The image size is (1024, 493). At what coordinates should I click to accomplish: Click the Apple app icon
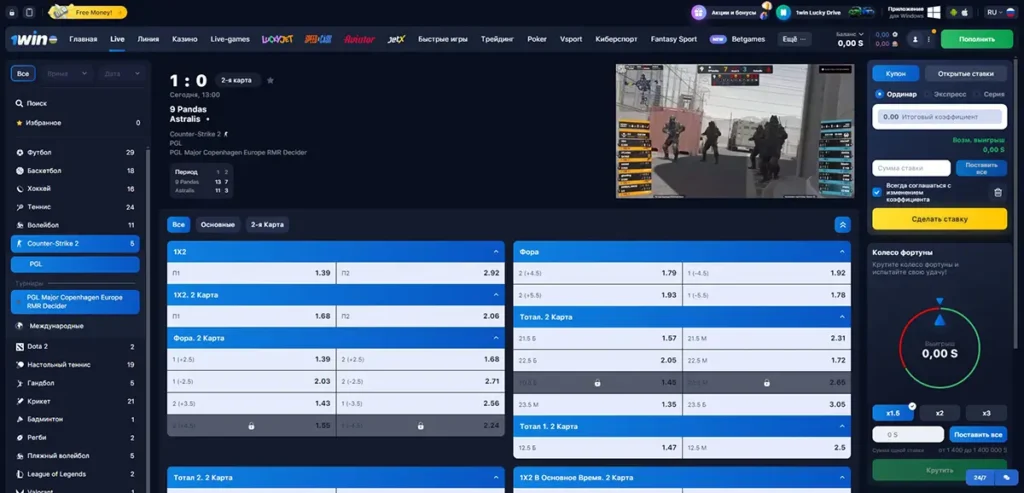click(965, 12)
